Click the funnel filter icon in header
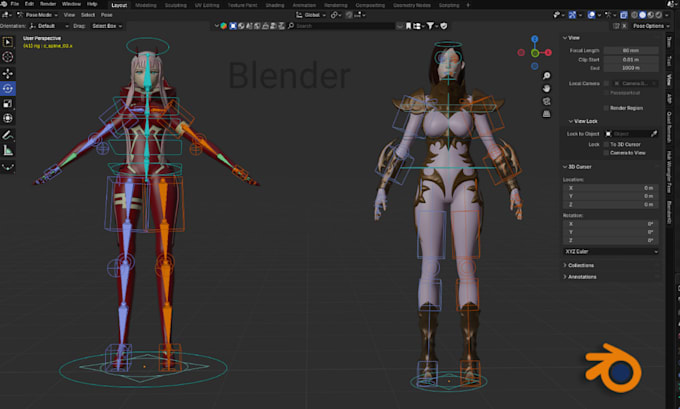680x409 pixels. (x=430, y=26)
